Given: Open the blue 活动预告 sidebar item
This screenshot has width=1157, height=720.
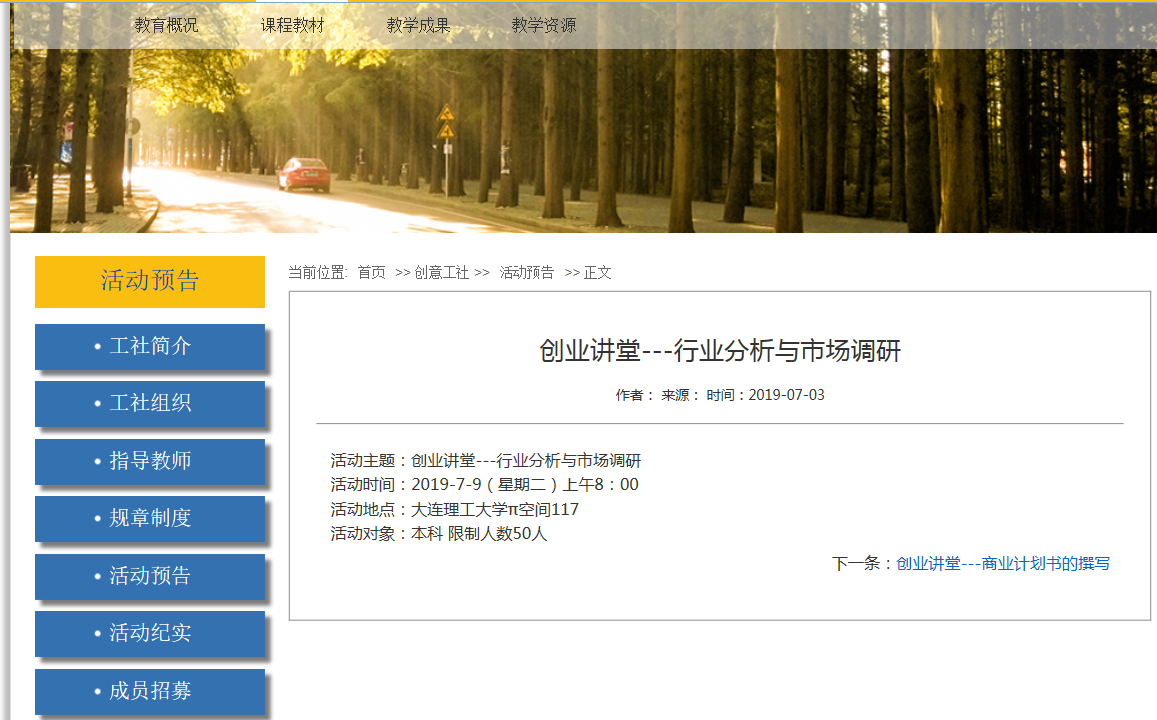Looking at the screenshot, I should click(150, 576).
